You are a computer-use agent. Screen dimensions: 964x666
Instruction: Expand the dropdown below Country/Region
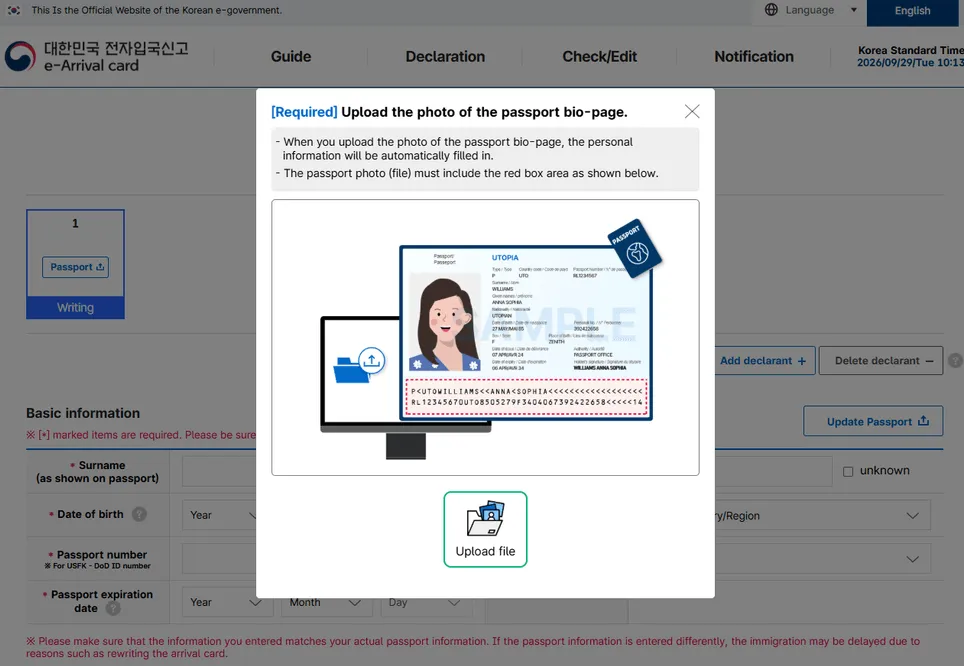point(823,558)
